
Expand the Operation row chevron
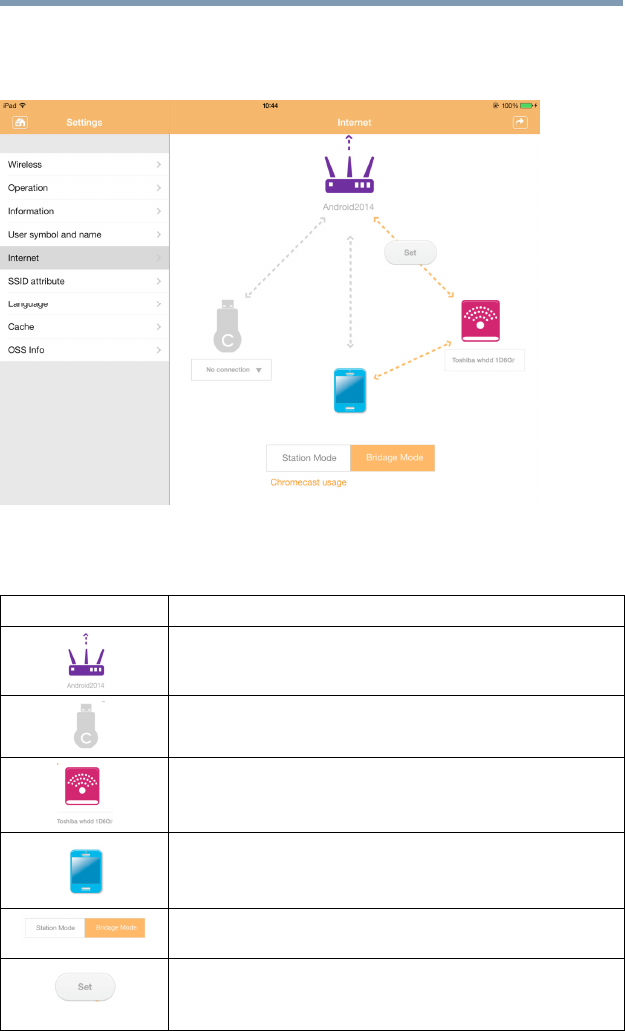coord(159,188)
